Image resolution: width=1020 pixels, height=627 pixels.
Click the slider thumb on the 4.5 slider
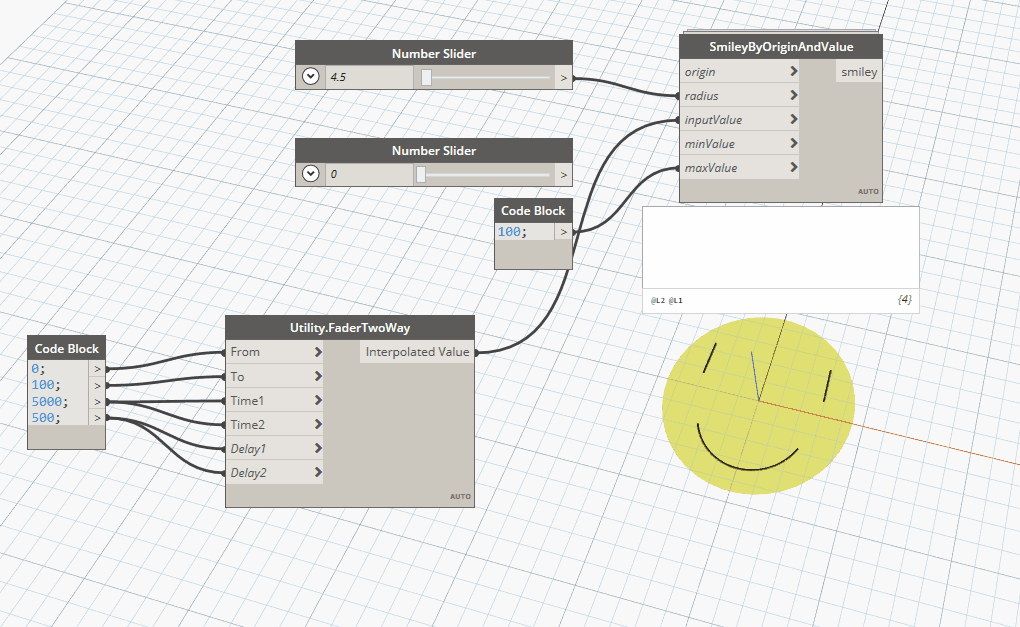[x=426, y=77]
